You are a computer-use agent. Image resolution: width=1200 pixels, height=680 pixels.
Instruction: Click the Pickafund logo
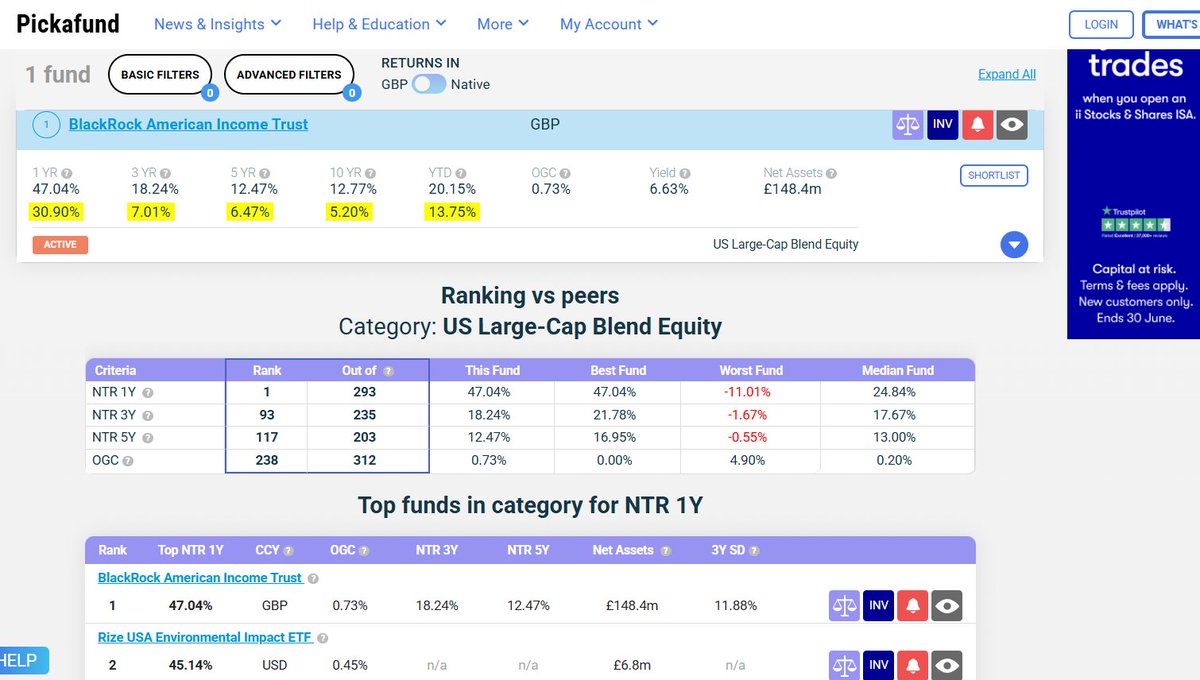point(68,23)
